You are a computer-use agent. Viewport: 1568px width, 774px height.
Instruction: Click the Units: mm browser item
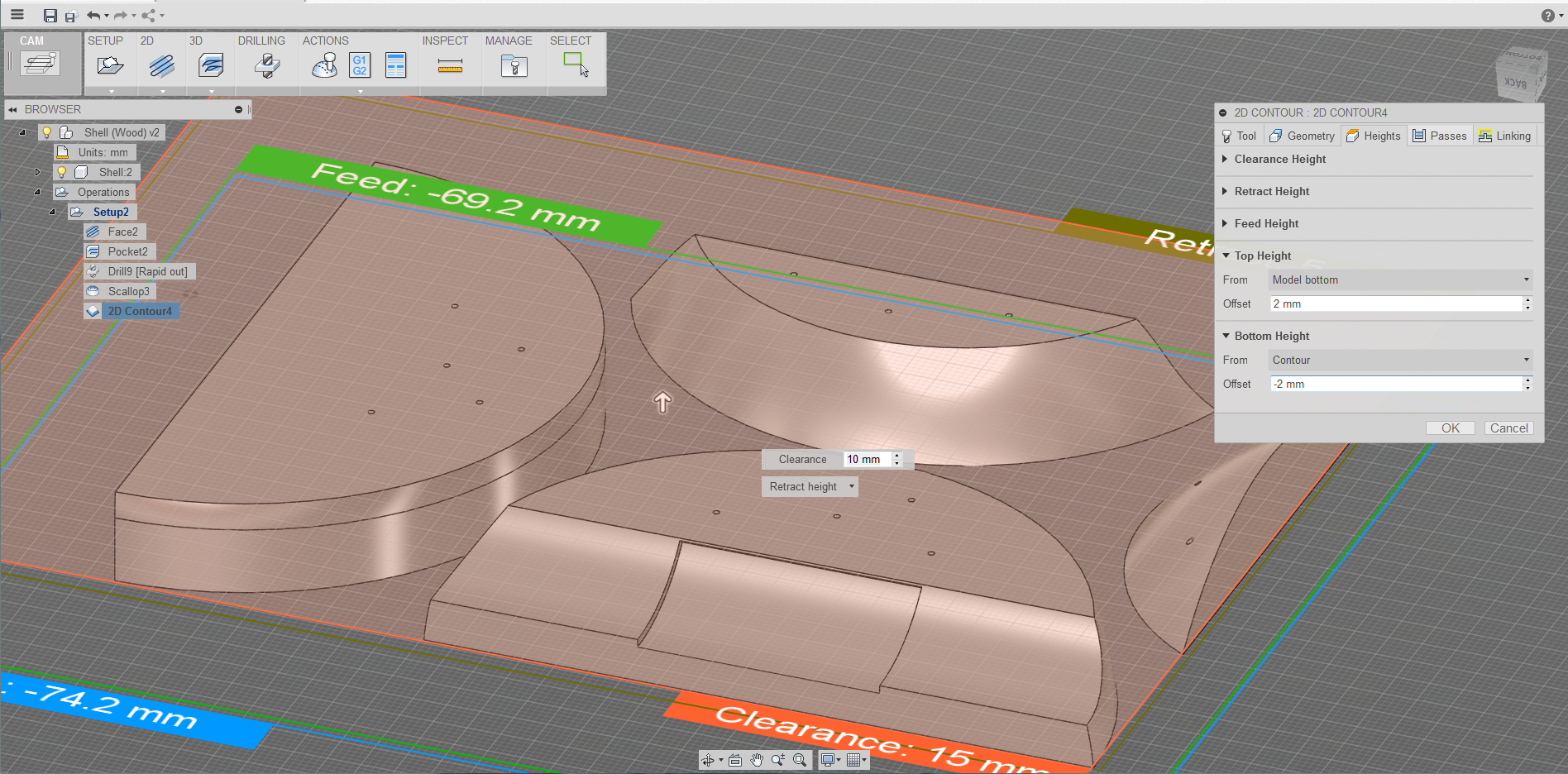(x=95, y=152)
